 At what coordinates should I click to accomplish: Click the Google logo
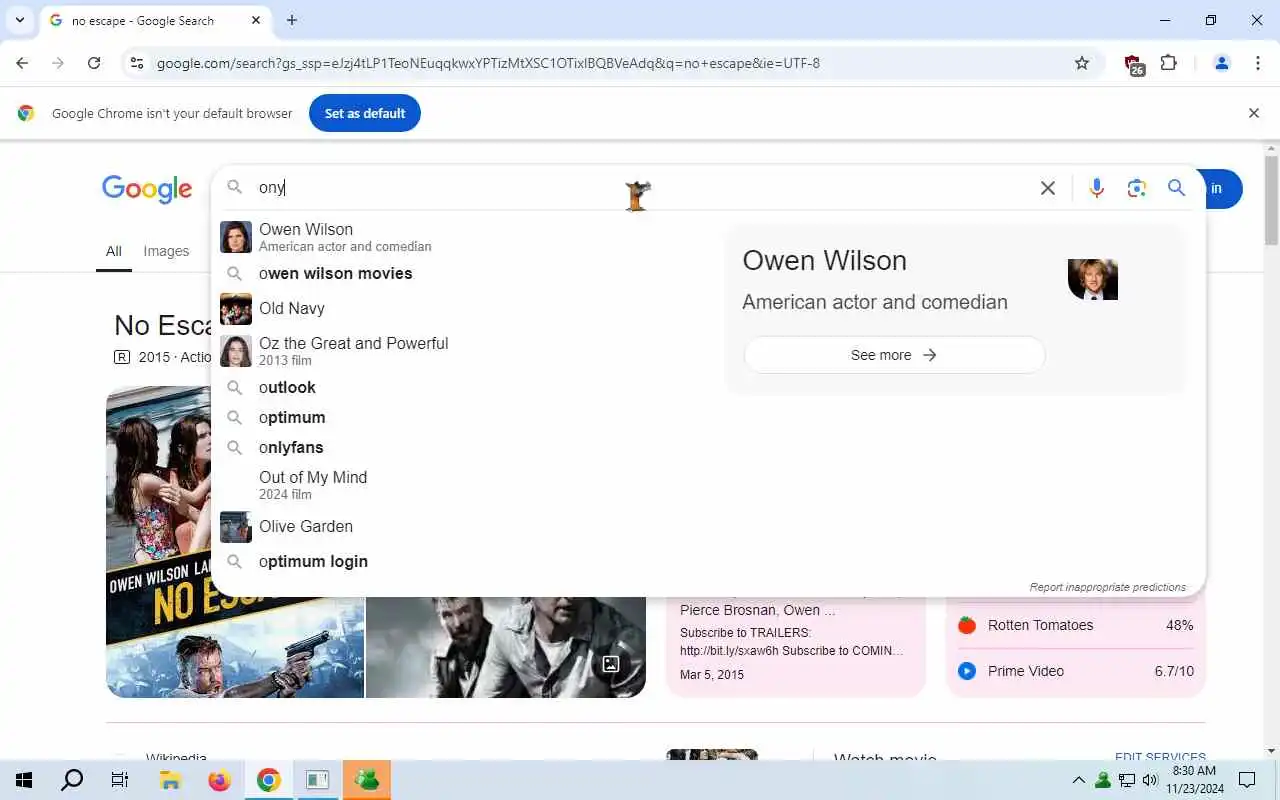point(147,189)
